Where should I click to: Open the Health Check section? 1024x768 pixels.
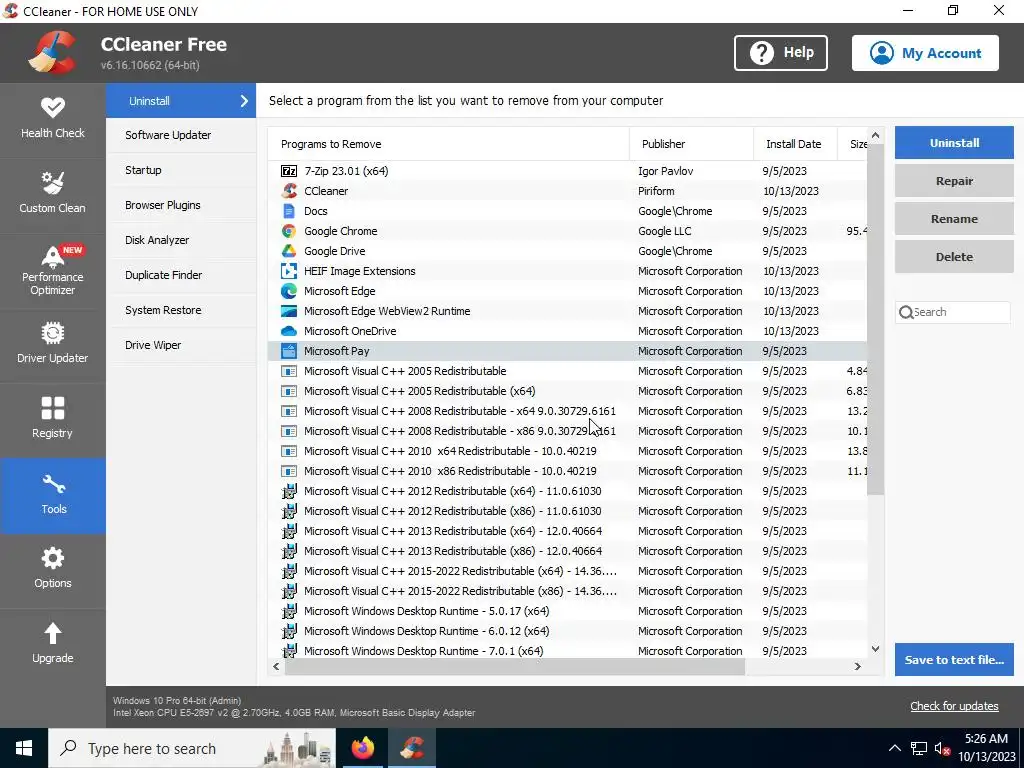[x=52, y=120]
